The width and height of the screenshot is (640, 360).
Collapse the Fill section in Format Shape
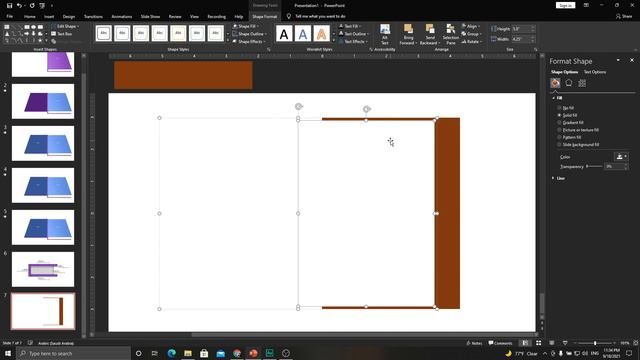point(557,98)
